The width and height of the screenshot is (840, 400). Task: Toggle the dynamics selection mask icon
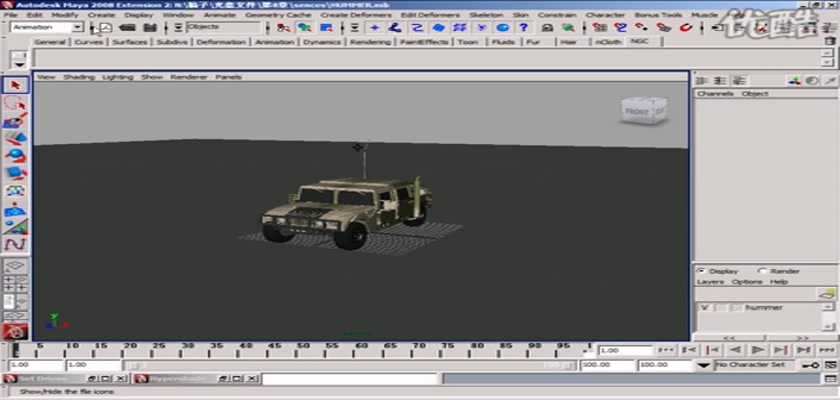(482, 27)
